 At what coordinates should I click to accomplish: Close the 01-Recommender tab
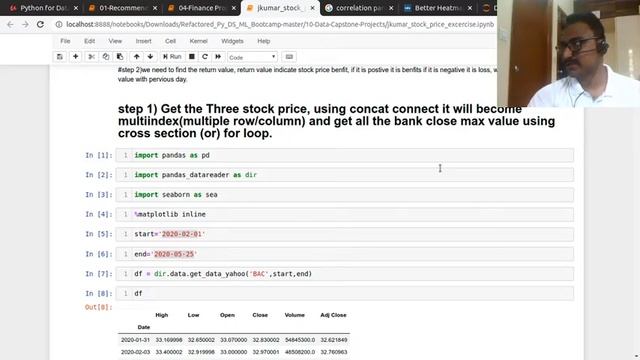pyautogui.click(x=155, y=8)
